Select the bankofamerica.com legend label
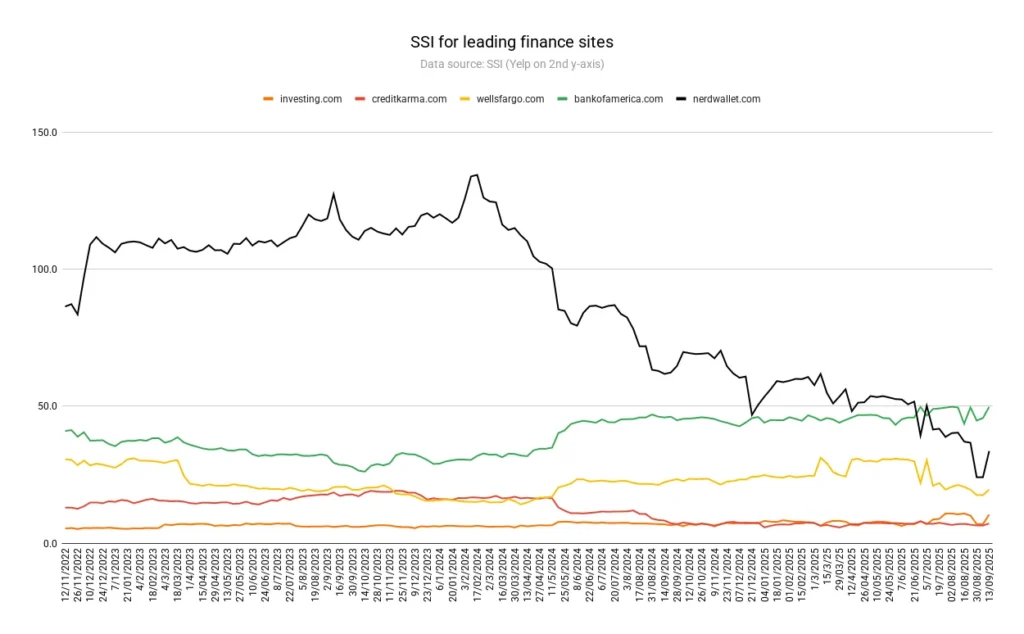This screenshot has width=1024, height=634. point(618,99)
